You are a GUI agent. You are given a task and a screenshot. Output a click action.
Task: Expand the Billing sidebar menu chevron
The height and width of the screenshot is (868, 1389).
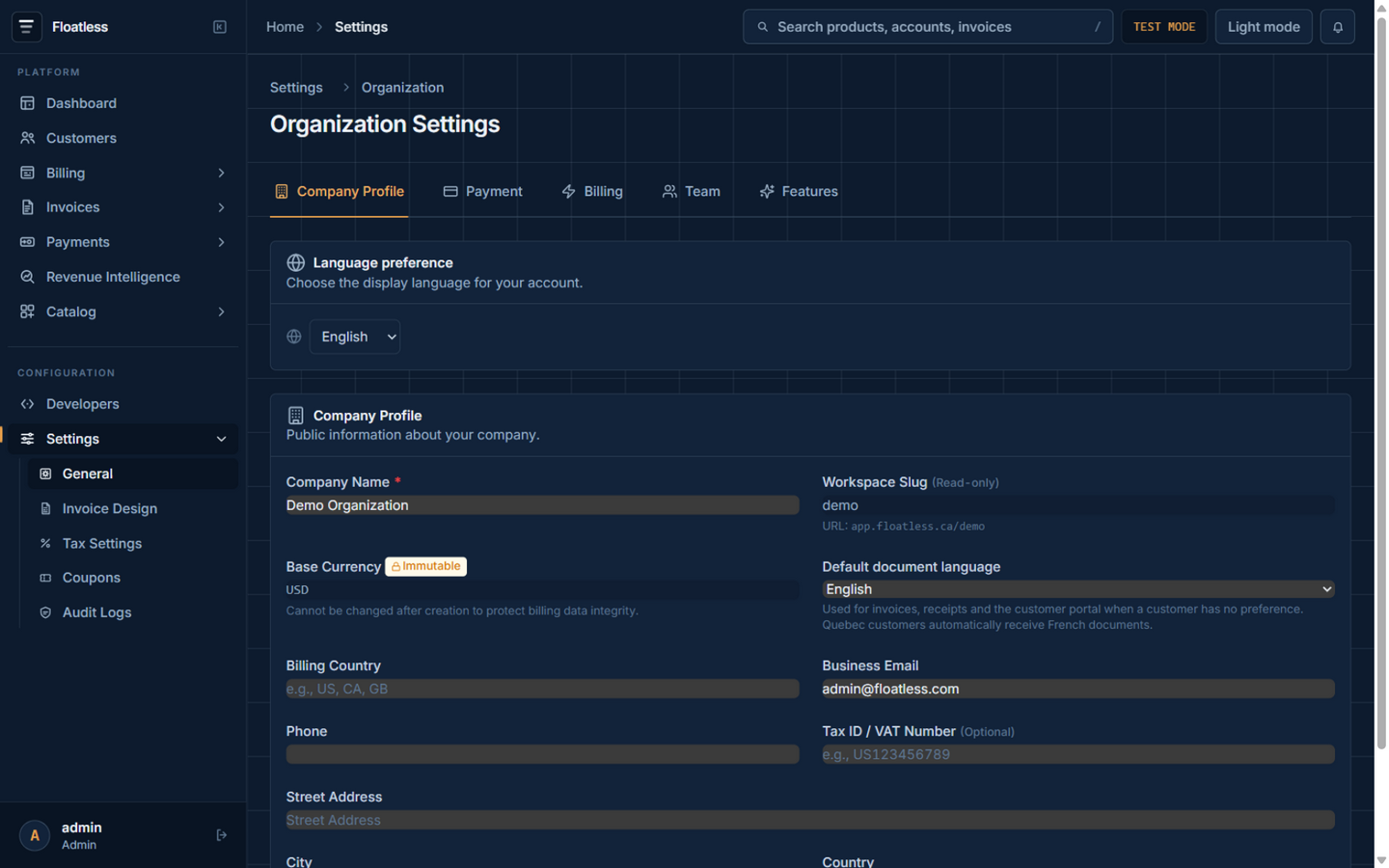tap(221, 173)
